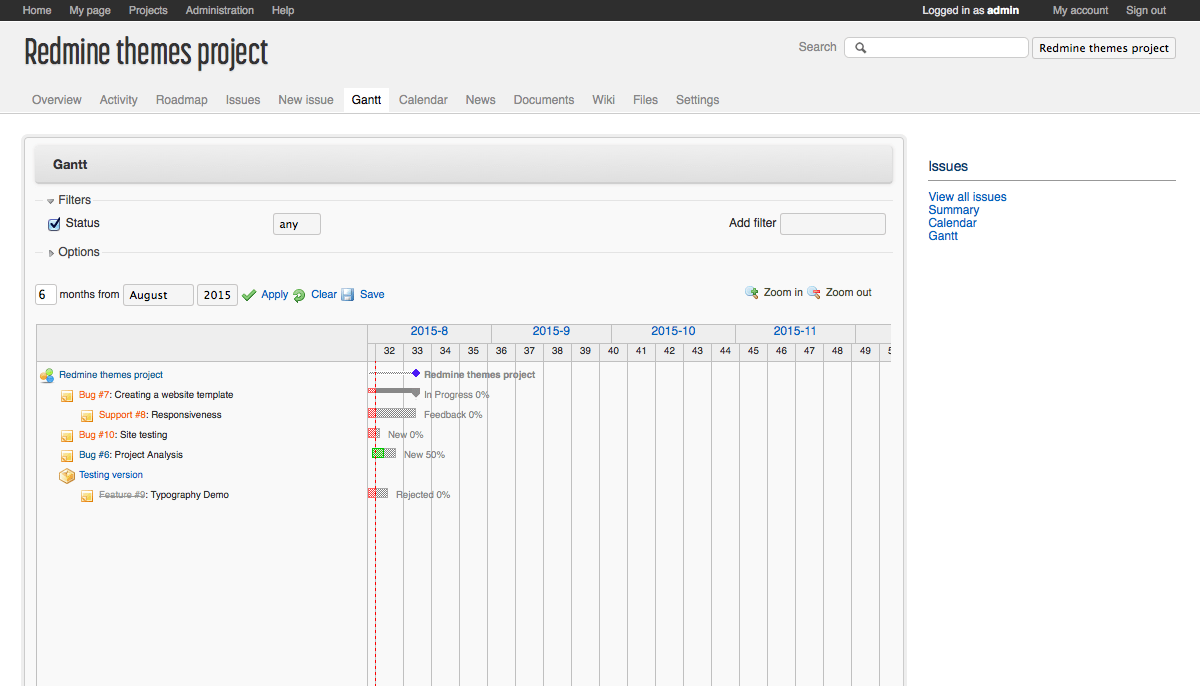Screen dimensions: 1200x686
Task: Open the Summary link in sidebar
Action: click(954, 210)
